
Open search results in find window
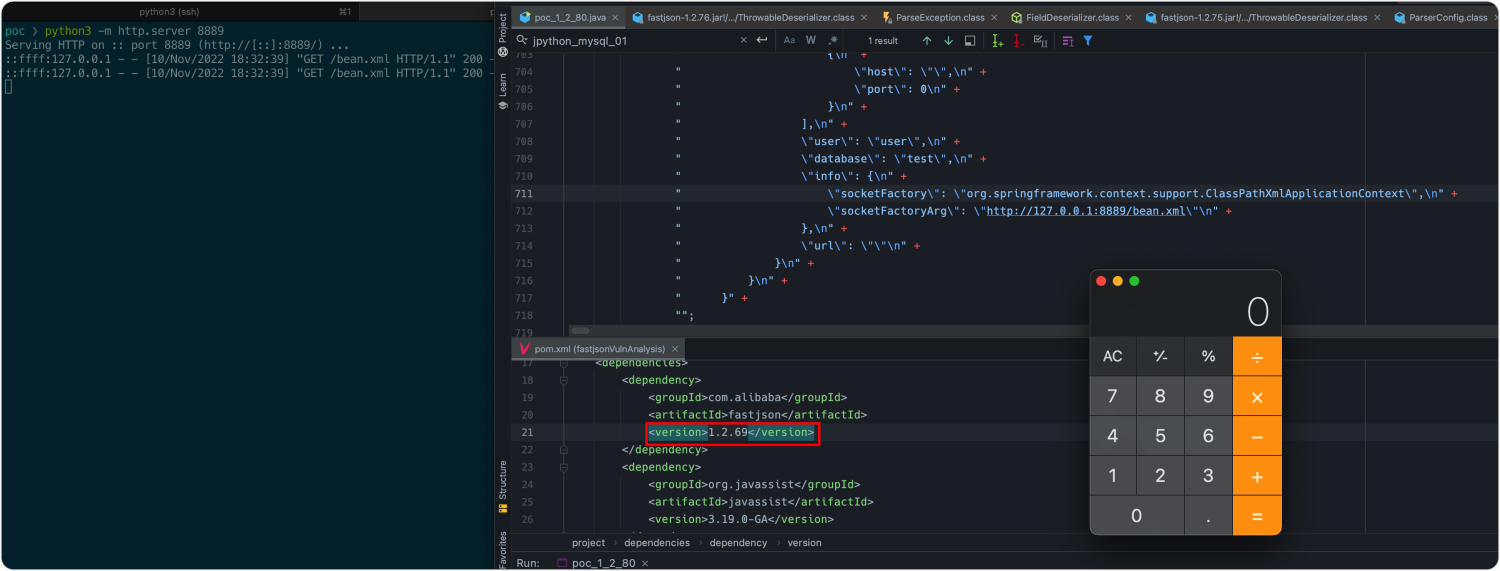(x=970, y=40)
